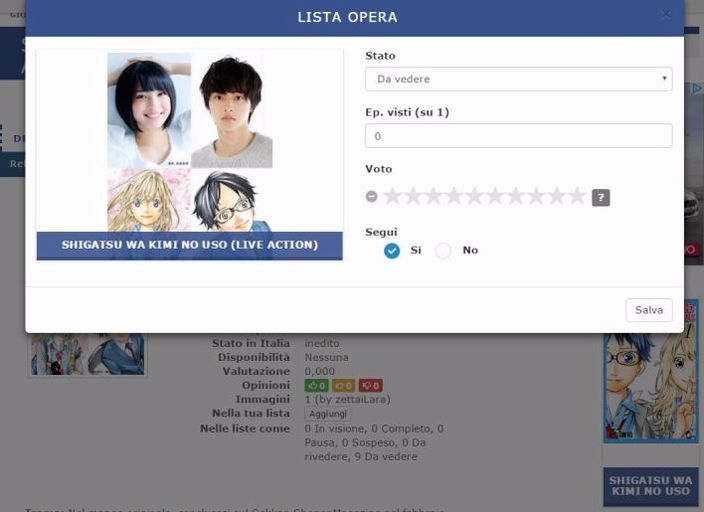
Task: Rate with the second star
Action: pyautogui.click(x=413, y=196)
